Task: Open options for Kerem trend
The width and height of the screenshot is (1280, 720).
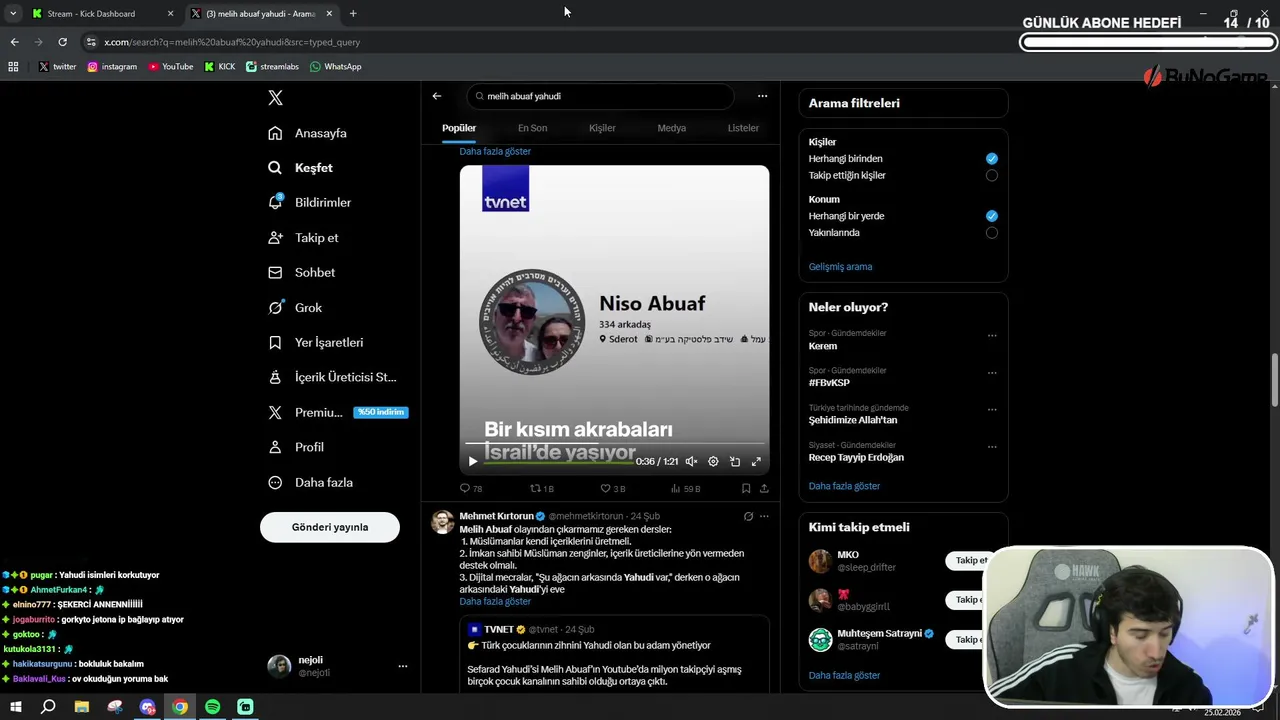Action: click(992, 335)
